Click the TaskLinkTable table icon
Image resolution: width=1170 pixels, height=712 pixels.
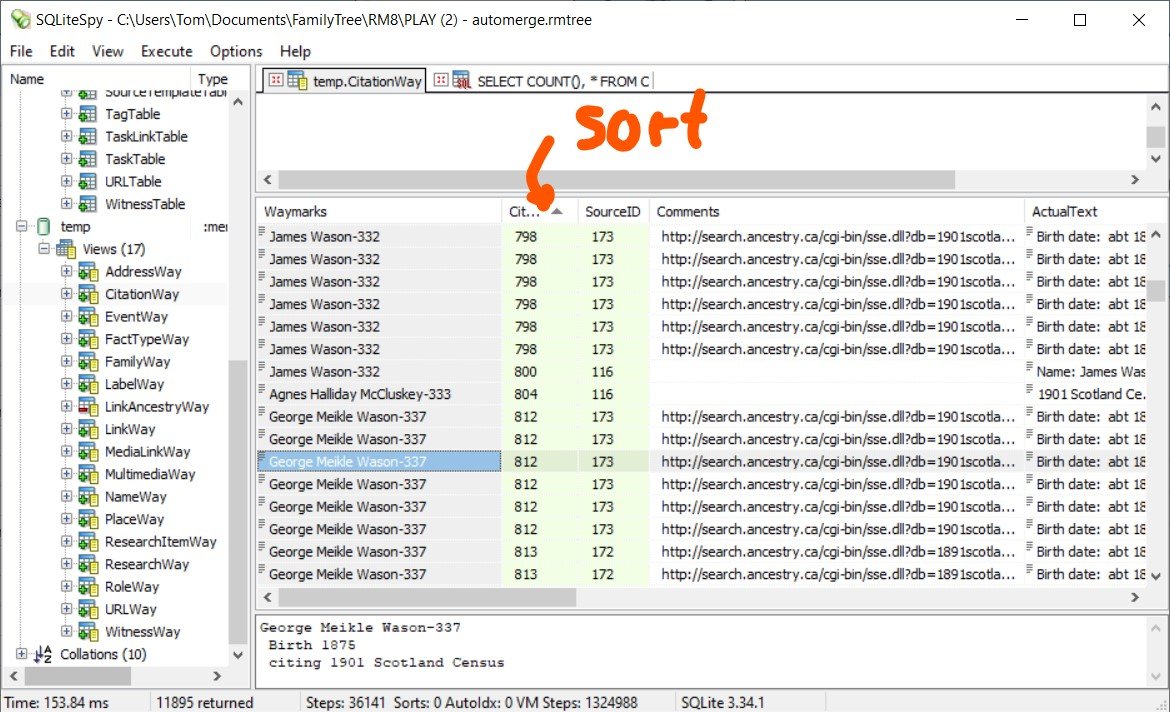click(x=87, y=137)
